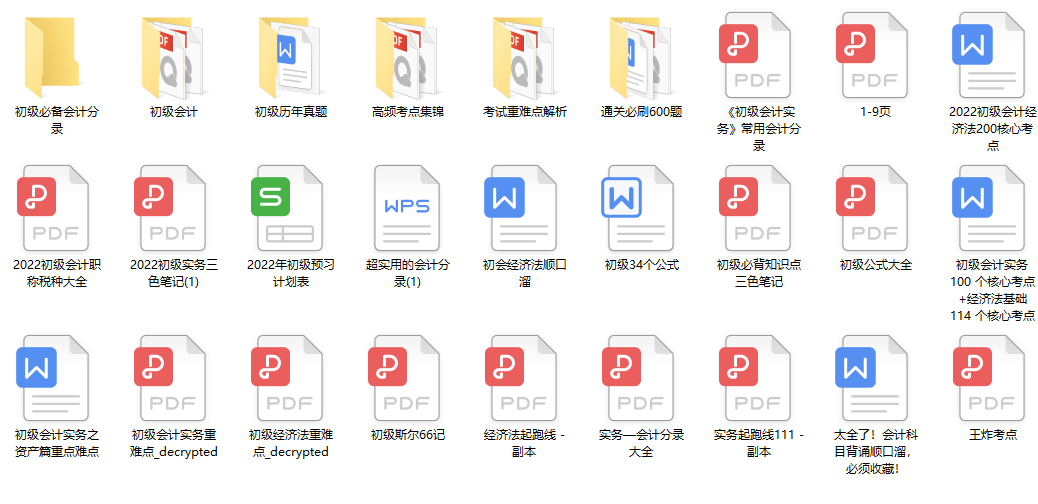Click the folder name text 初级会计
Viewport: 1038px width, 504px height.
tap(173, 112)
